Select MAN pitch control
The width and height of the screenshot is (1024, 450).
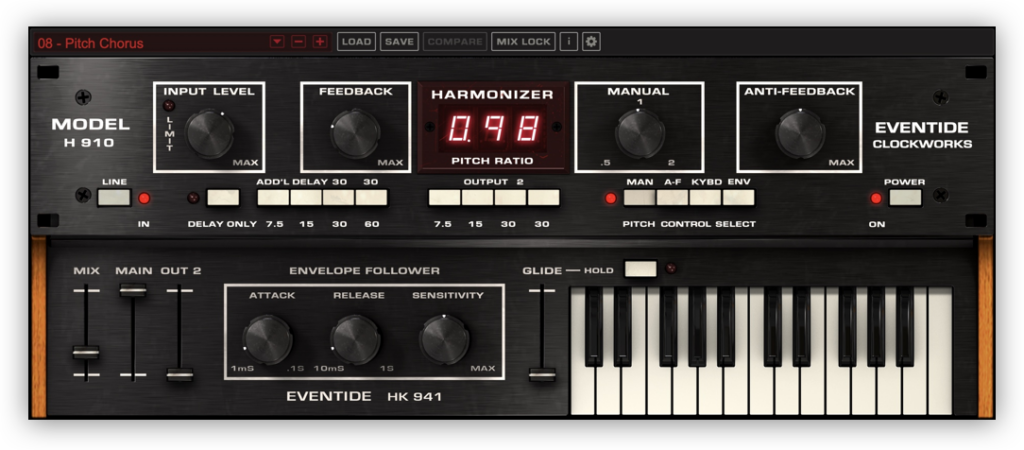(x=640, y=197)
